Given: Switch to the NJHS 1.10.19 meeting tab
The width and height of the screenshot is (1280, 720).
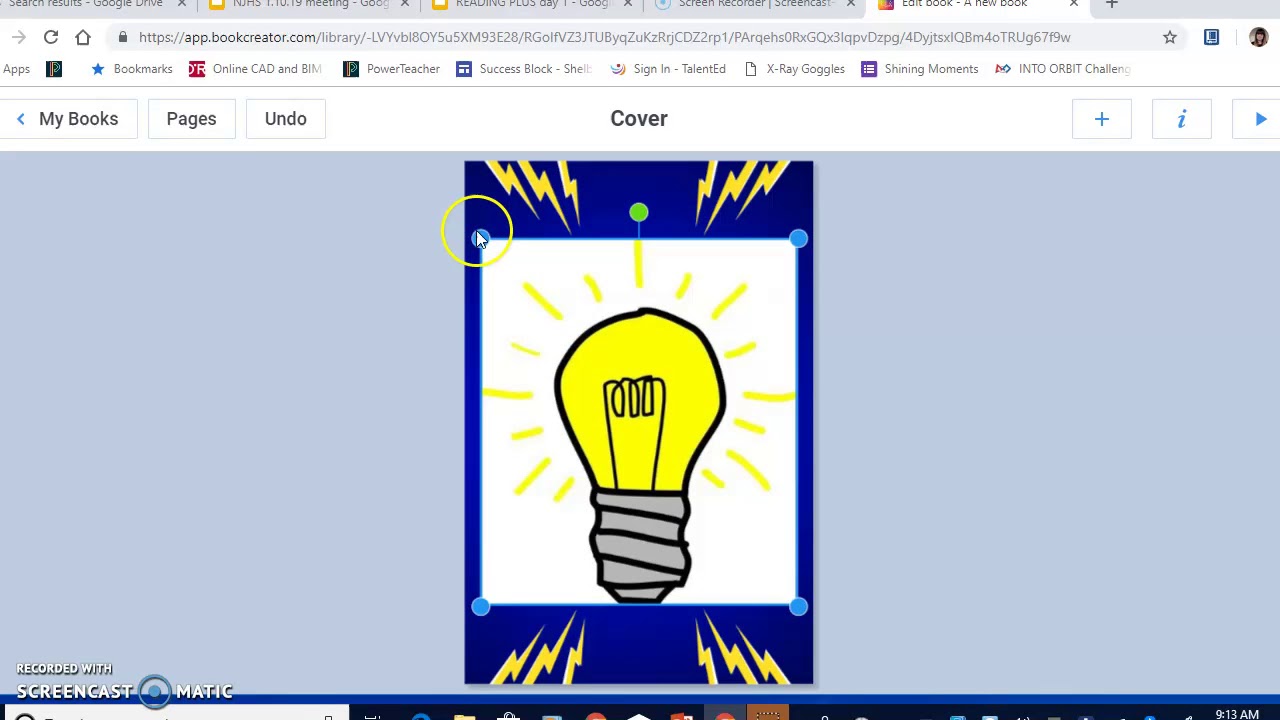Looking at the screenshot, I should click(x=311, y=5).
